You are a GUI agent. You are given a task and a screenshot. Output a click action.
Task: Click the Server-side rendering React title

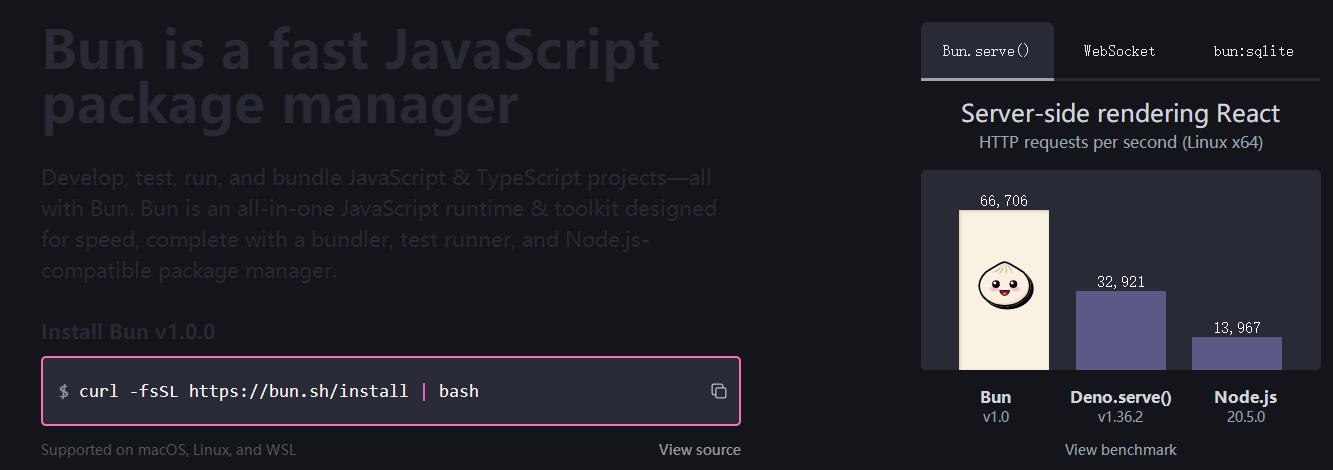(x=1120, y=113)
